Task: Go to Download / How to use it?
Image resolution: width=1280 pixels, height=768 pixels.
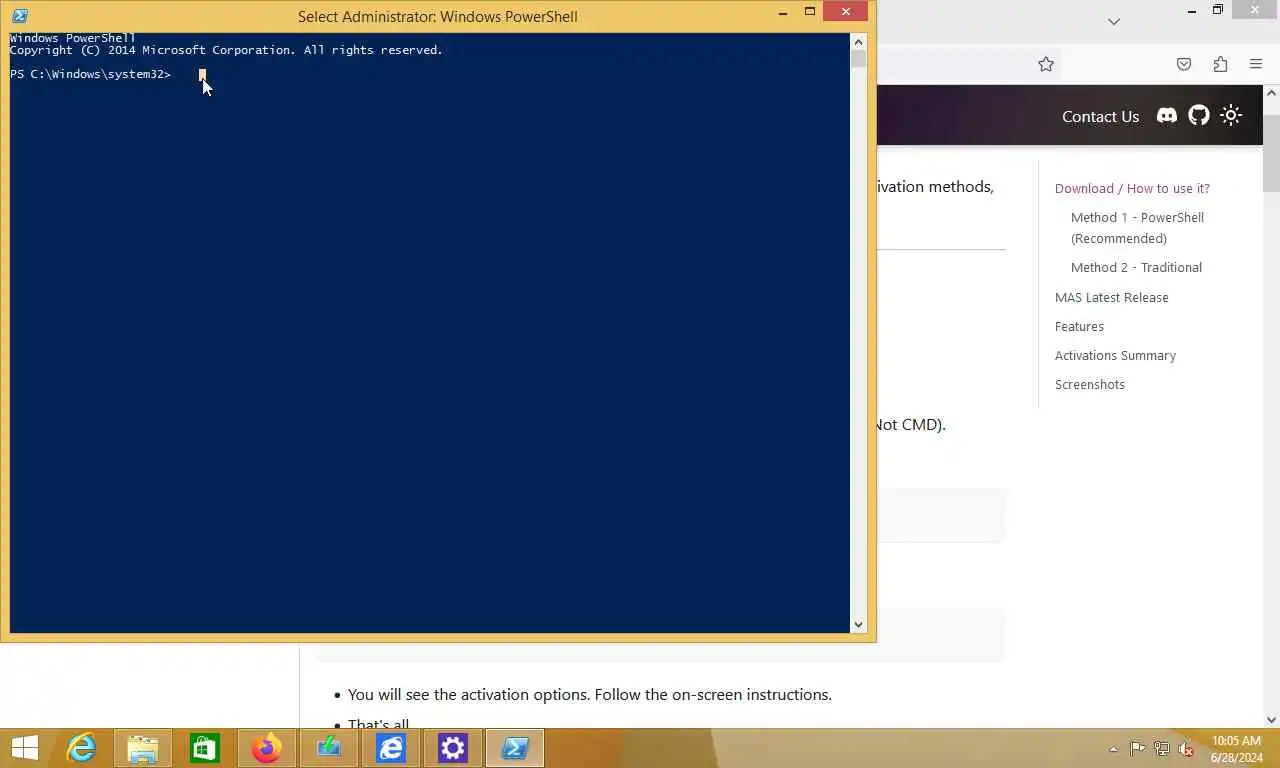Action: pos(1132,188)
